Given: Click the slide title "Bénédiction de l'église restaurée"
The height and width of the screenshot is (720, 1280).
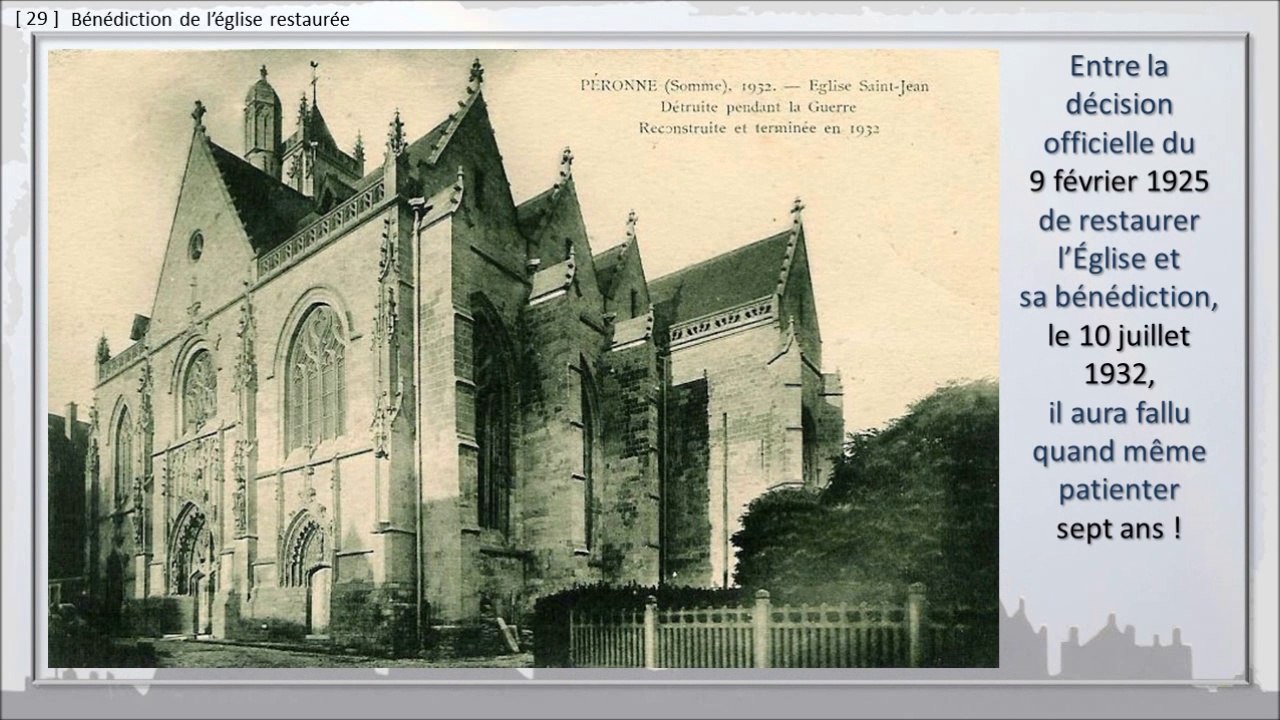Looking at the screenshot, I should (x=211, y=19).
